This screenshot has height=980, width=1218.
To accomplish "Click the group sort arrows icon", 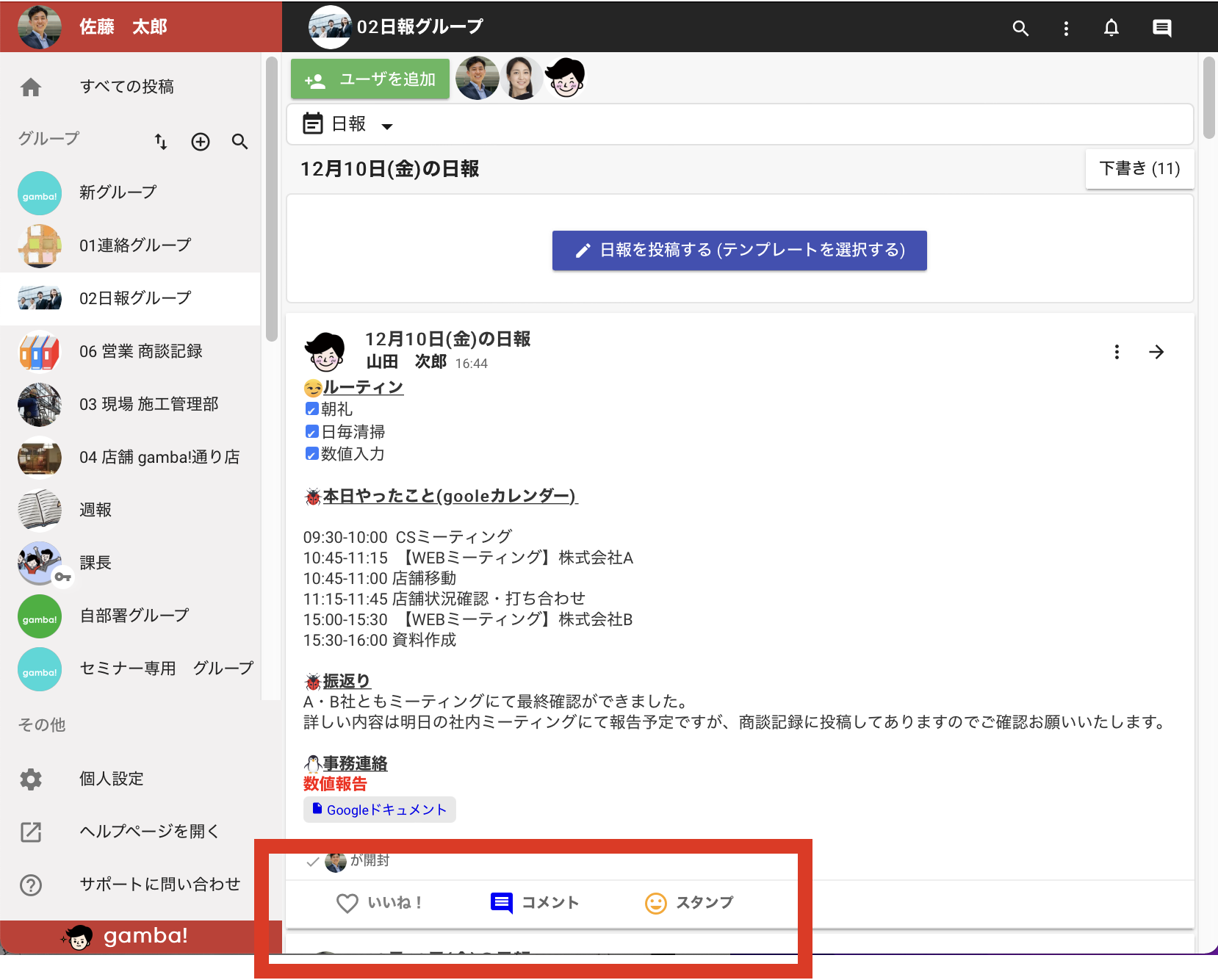I will point(161,142).
